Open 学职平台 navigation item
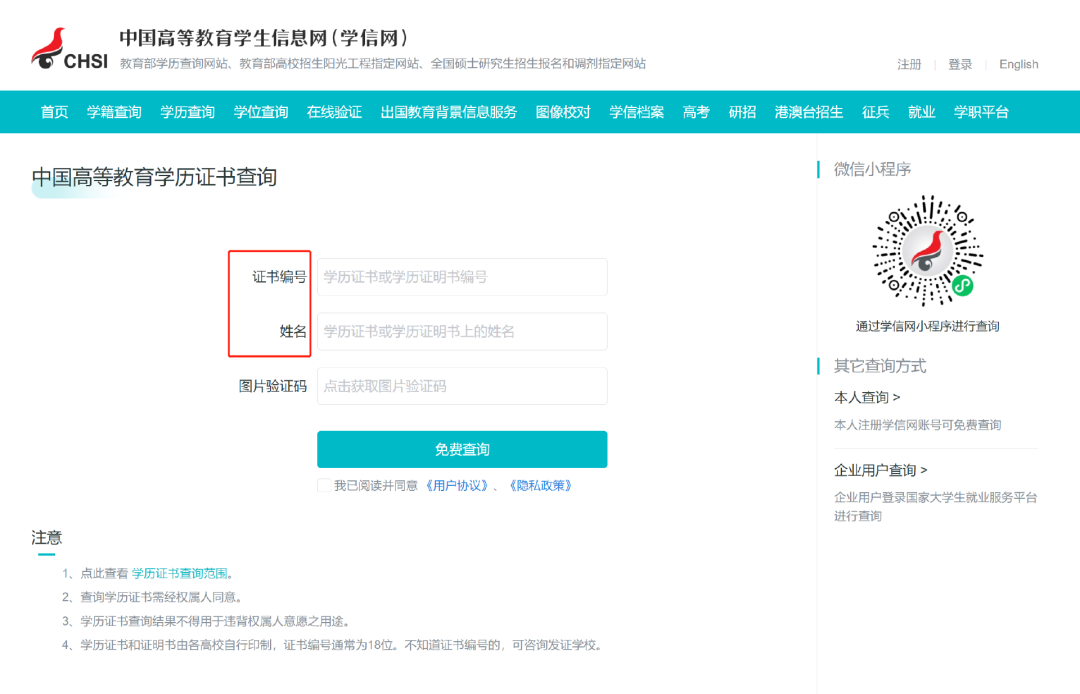The width and height of the screenshot is (1080, 694). (981, 112)
